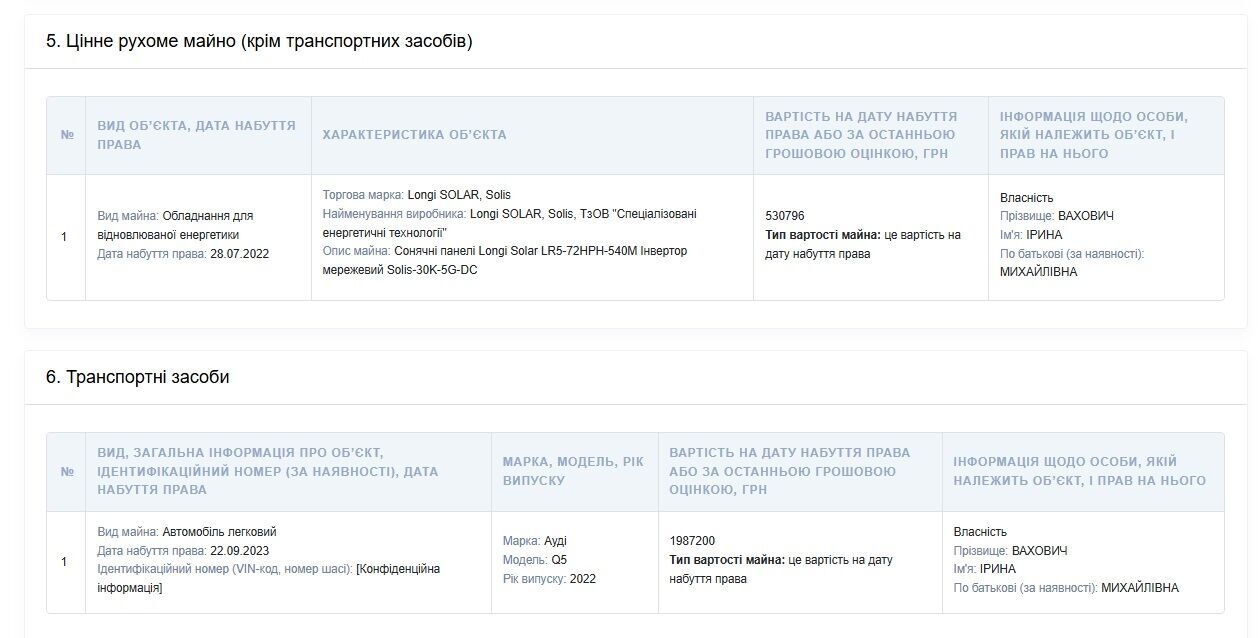Viewport: 1258px width, 638px height.
Task: Select the vehicle value 1987200
Action: click(693, 541)
